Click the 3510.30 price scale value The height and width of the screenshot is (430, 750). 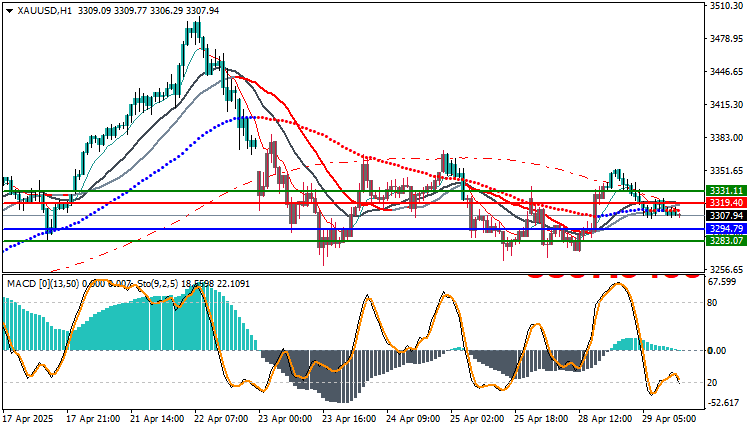[x=727, y=6]
